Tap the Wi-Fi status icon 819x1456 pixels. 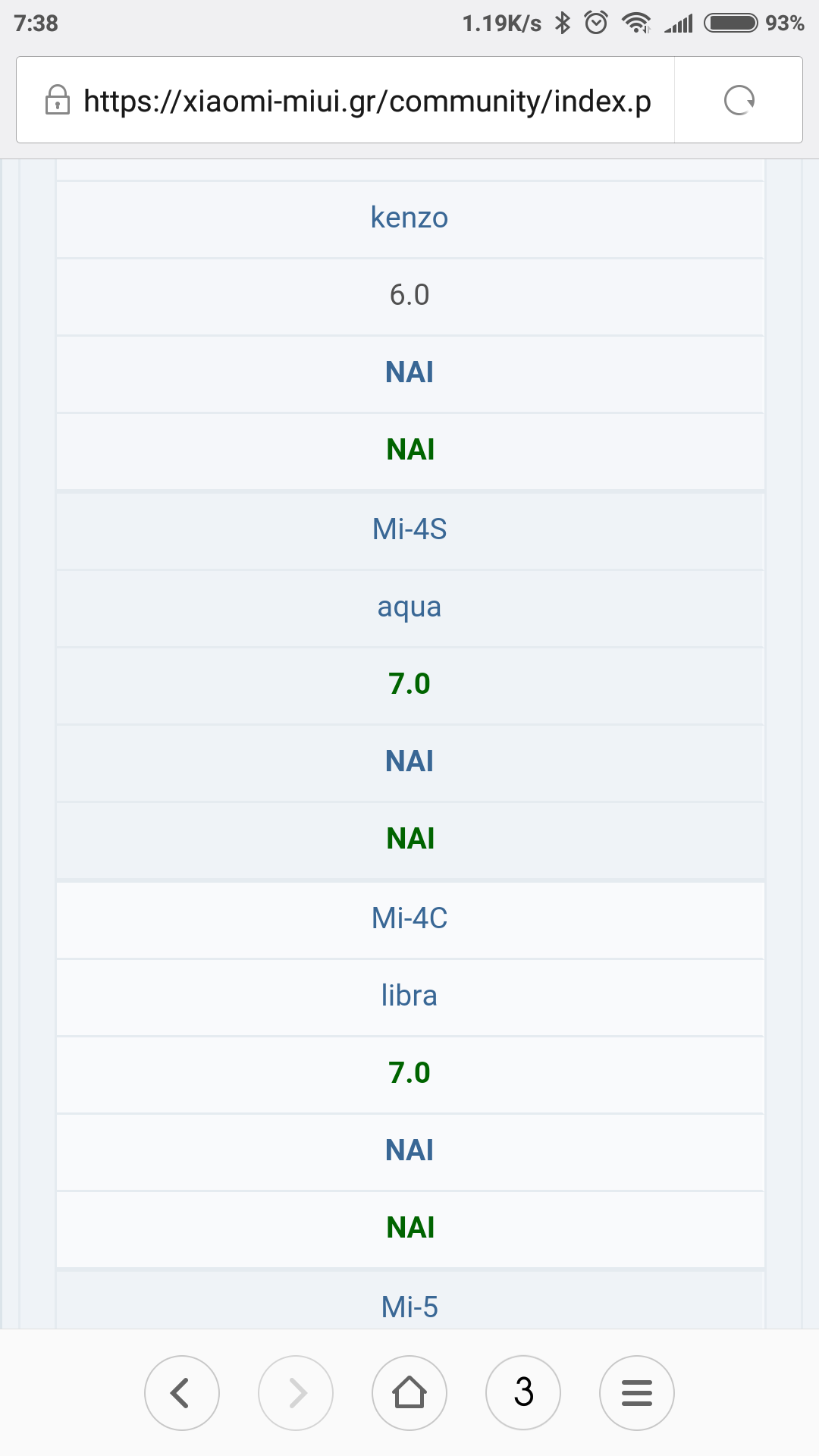[635, 23]
